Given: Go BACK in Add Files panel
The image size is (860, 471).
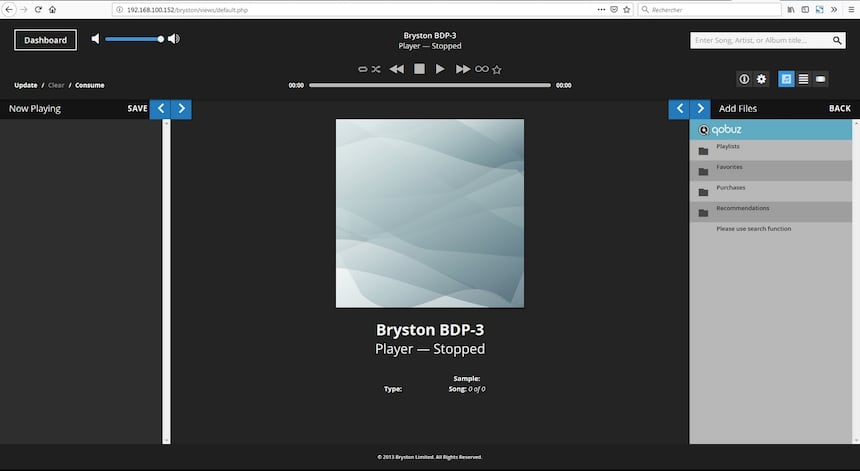Looking at the screenshot, I should (840, 109).
